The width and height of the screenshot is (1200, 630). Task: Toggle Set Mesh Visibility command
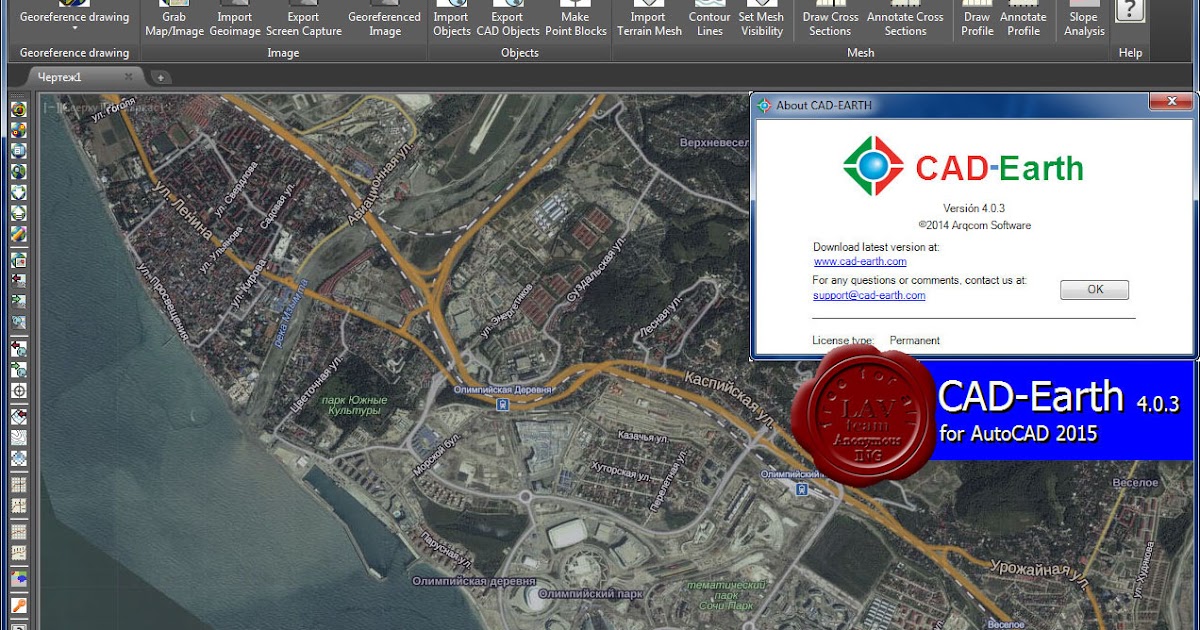(761, 20)
